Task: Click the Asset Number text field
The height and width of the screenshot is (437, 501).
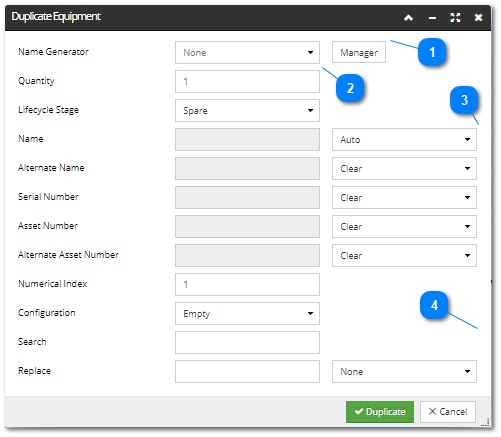Action: point(247,226)
